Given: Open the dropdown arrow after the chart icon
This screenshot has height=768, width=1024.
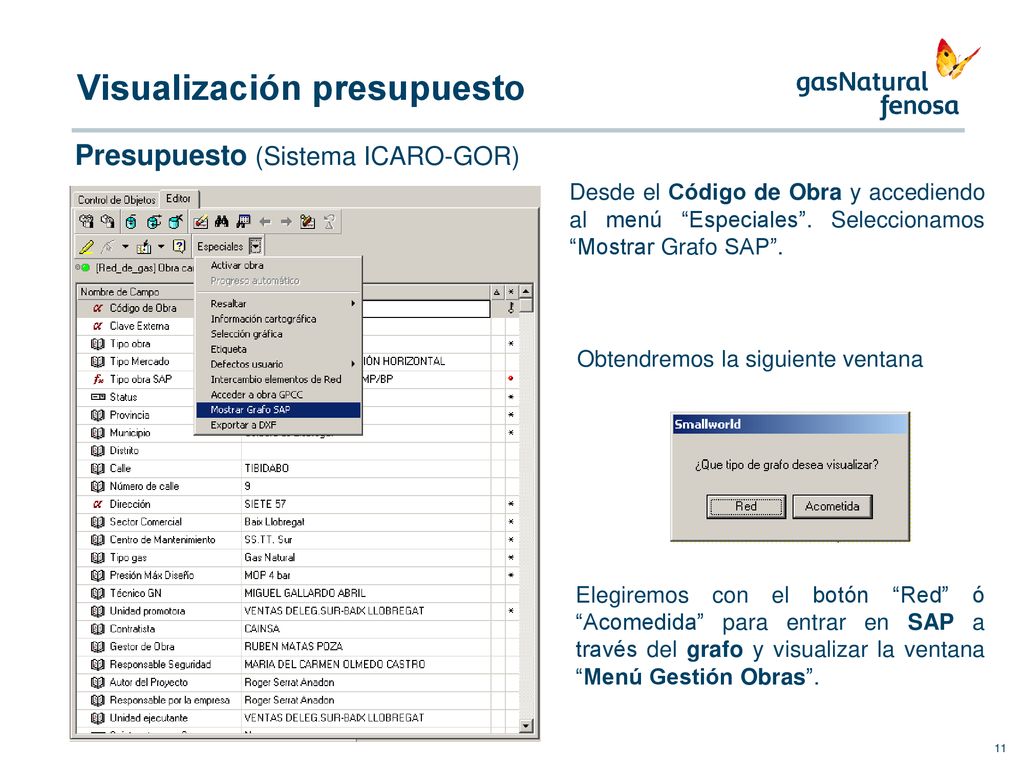Looking at the screenshot, I should (x=161, y=247).
